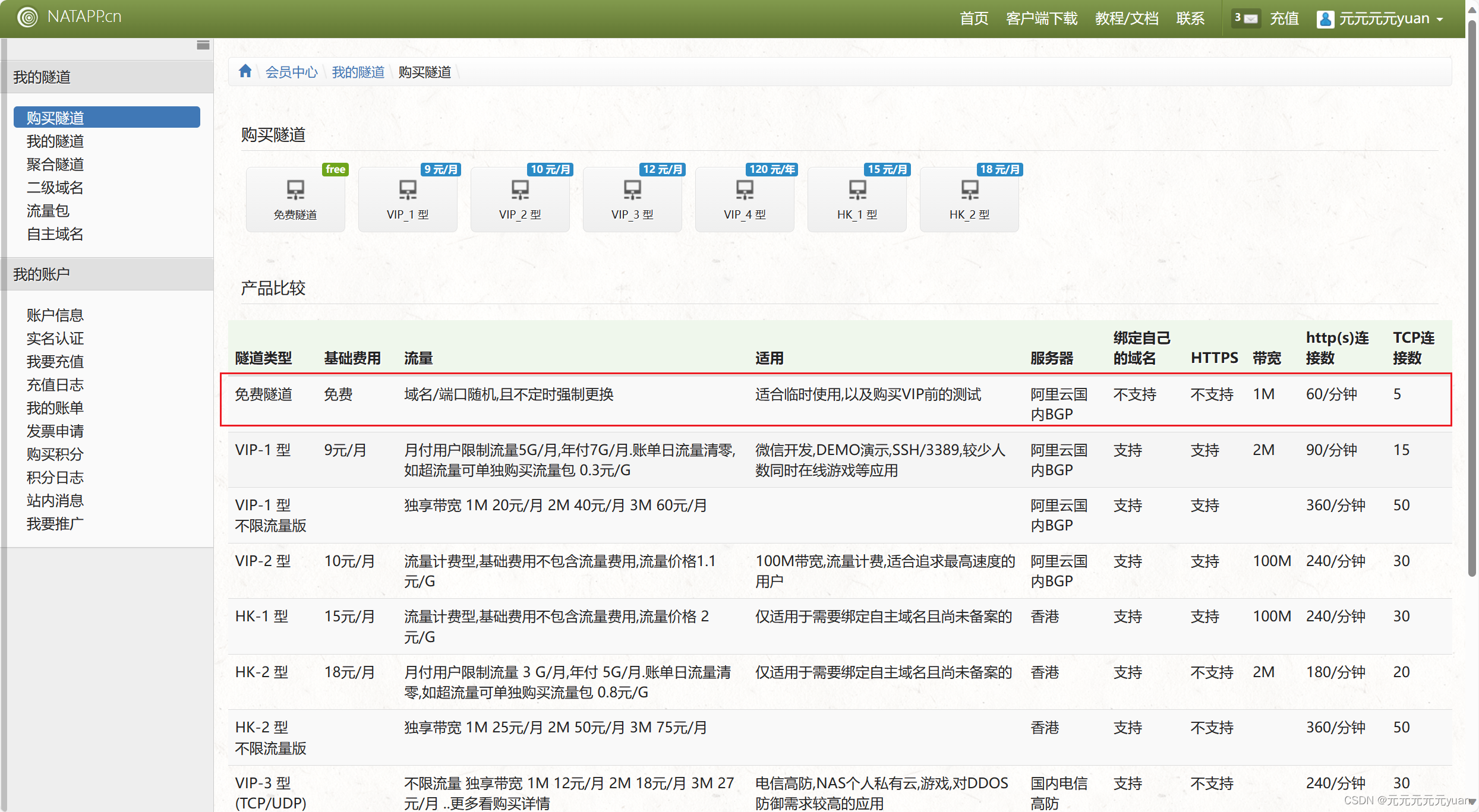Collapse the 我的隧道 sidebar section header
This screenshot has width=1479, height=812.
click(x=107, y=77)
